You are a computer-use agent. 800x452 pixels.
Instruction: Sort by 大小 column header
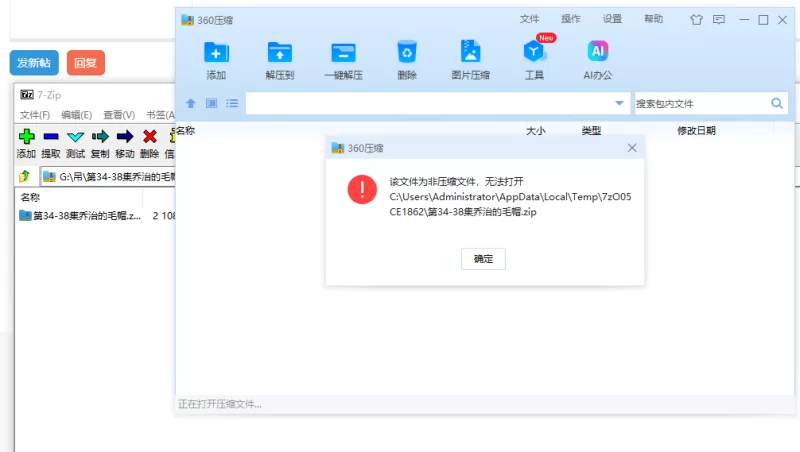[536, 131]
